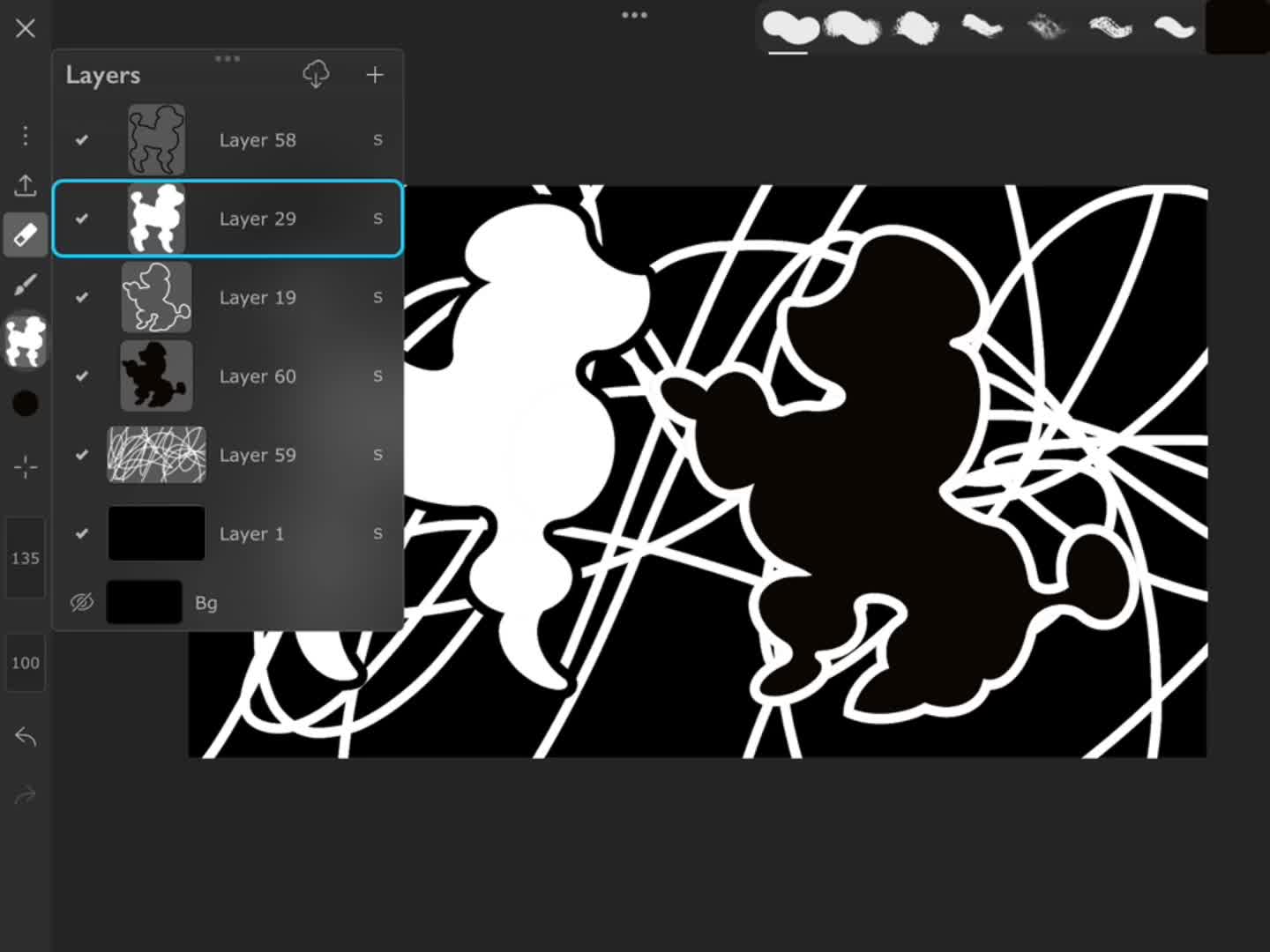Open blend mode S for Layer 1
Image resolution: width=1270 pixels, height=952 pixels.
(377, 533)
